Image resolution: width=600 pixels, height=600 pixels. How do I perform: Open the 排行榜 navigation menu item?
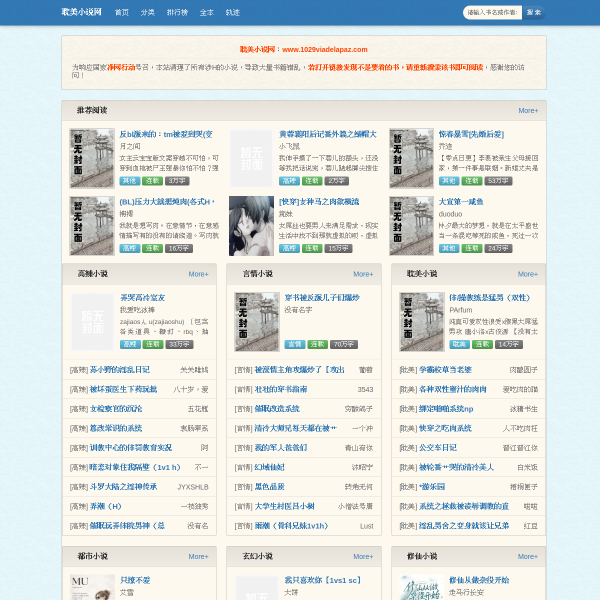tap(177, 12)
